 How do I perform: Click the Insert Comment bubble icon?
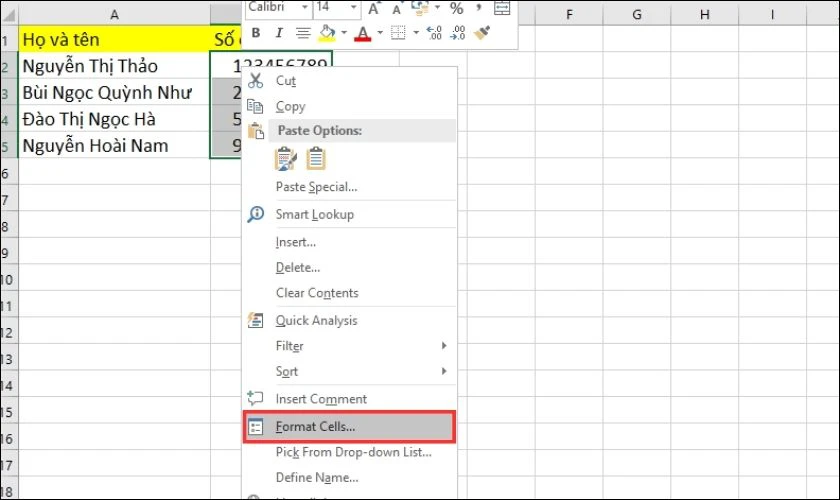coord(255,398)
